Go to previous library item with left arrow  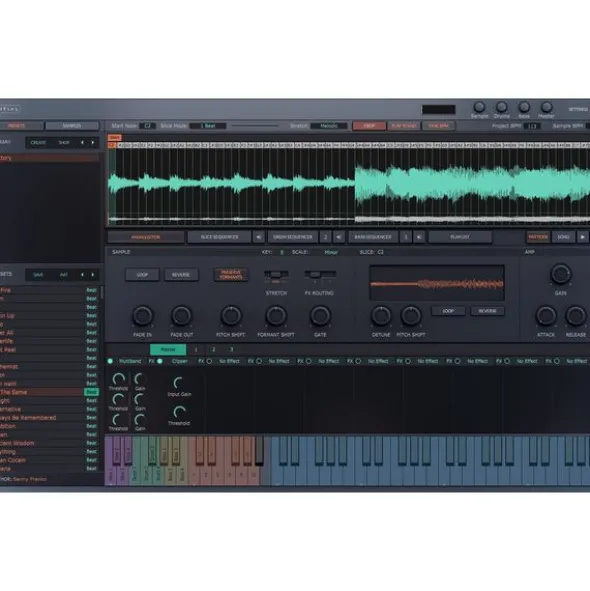(x=82, y=142)
